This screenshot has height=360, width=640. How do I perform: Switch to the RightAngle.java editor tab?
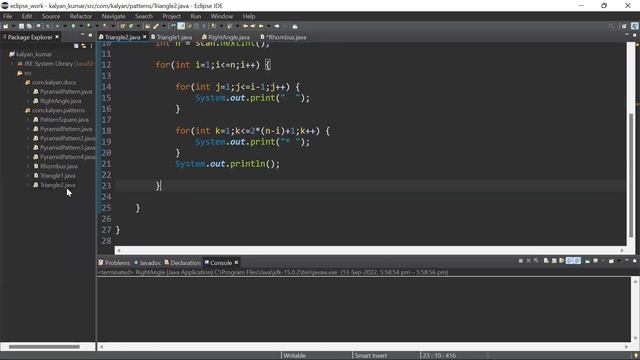point(226,37)
